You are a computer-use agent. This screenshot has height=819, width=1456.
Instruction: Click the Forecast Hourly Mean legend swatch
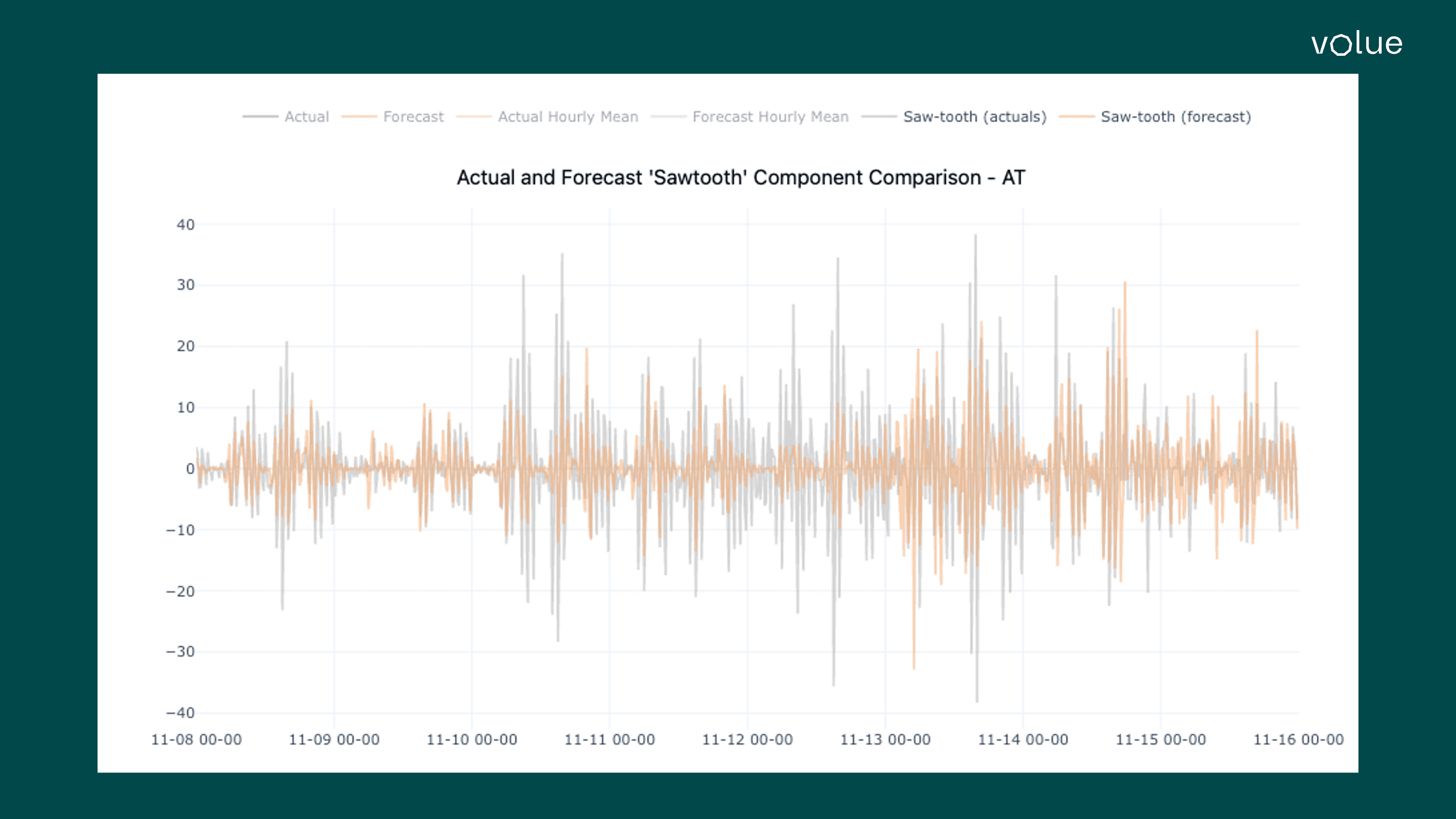(670, 117)
